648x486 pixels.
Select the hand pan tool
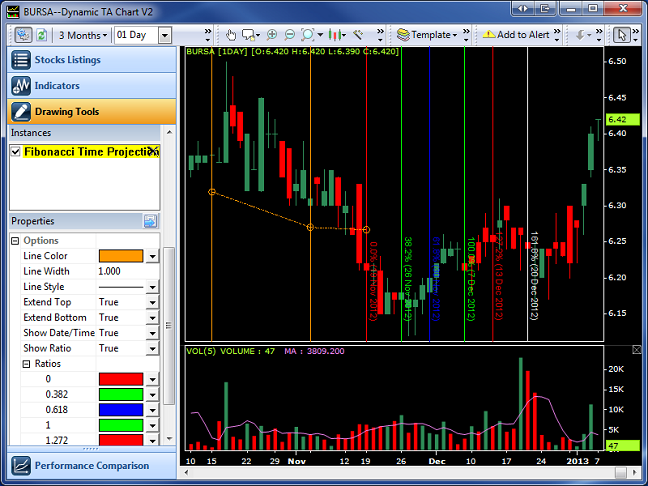coord(231,35)
